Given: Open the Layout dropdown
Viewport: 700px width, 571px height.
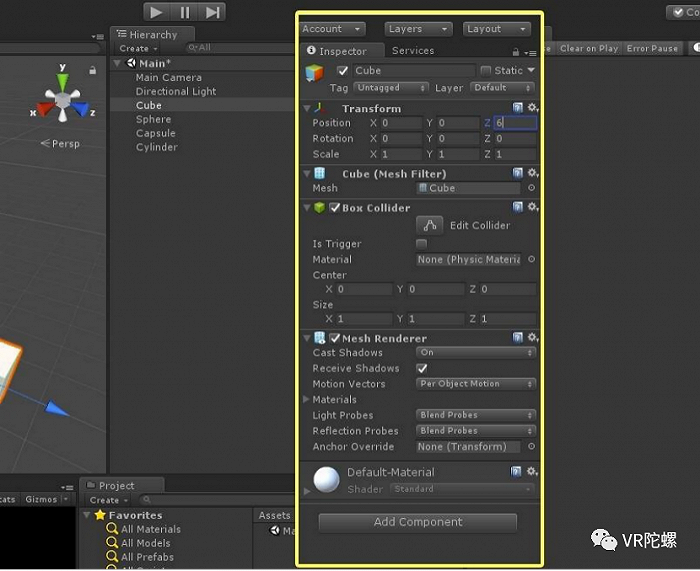Looking at the screenshot, I should tap(497, 29).
